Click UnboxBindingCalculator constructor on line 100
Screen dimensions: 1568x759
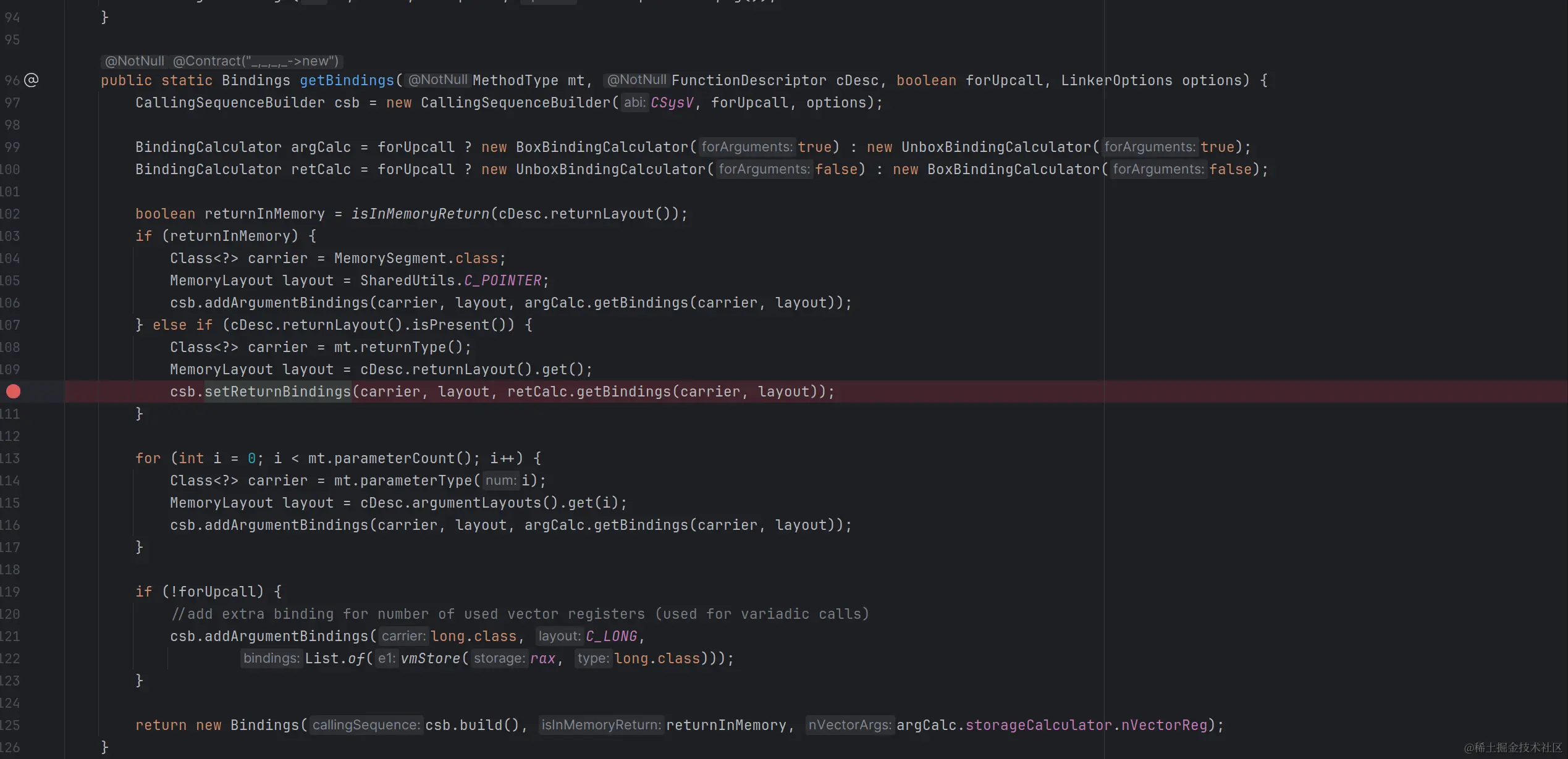610,169
